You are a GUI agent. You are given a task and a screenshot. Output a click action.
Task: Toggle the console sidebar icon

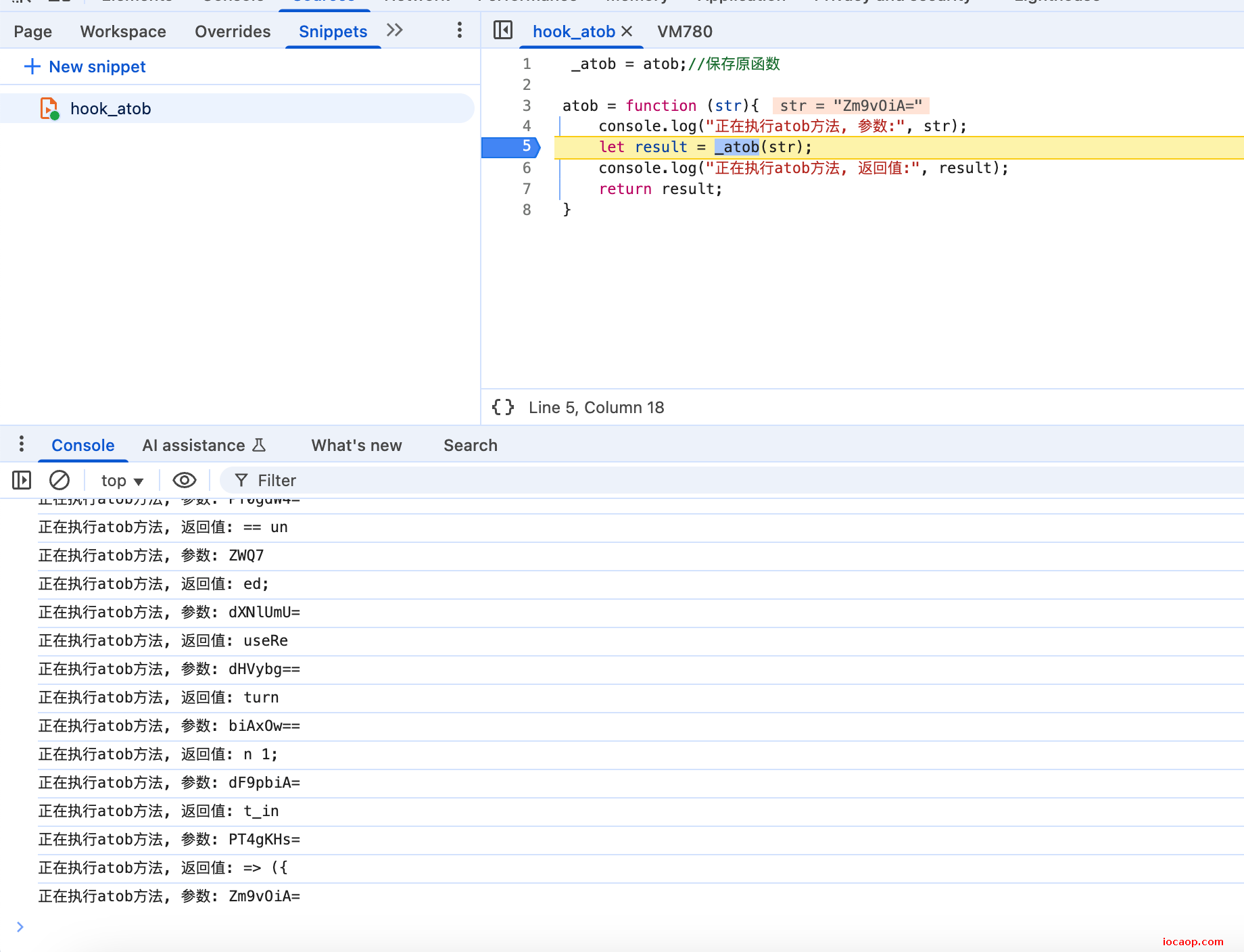coord(22,481)
